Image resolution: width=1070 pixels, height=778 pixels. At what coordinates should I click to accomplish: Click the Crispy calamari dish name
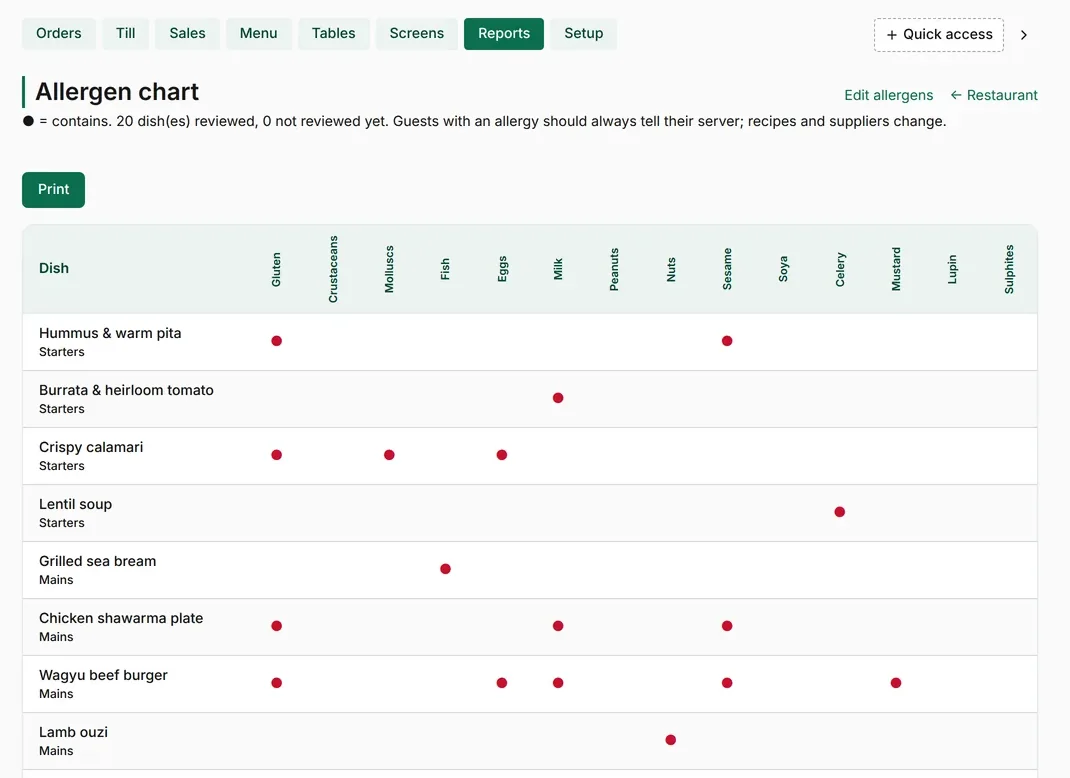pos(91,447)
